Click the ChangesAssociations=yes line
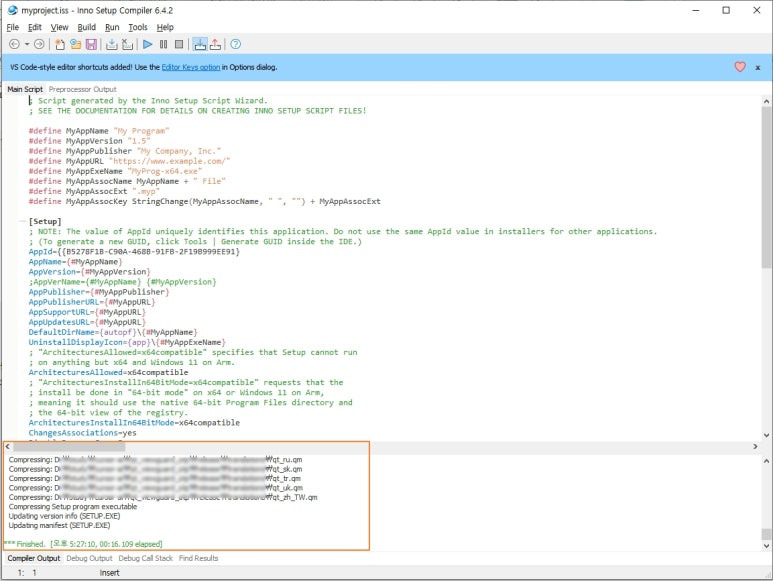Screen dimensions: 773x581 [x=82, y=433]
